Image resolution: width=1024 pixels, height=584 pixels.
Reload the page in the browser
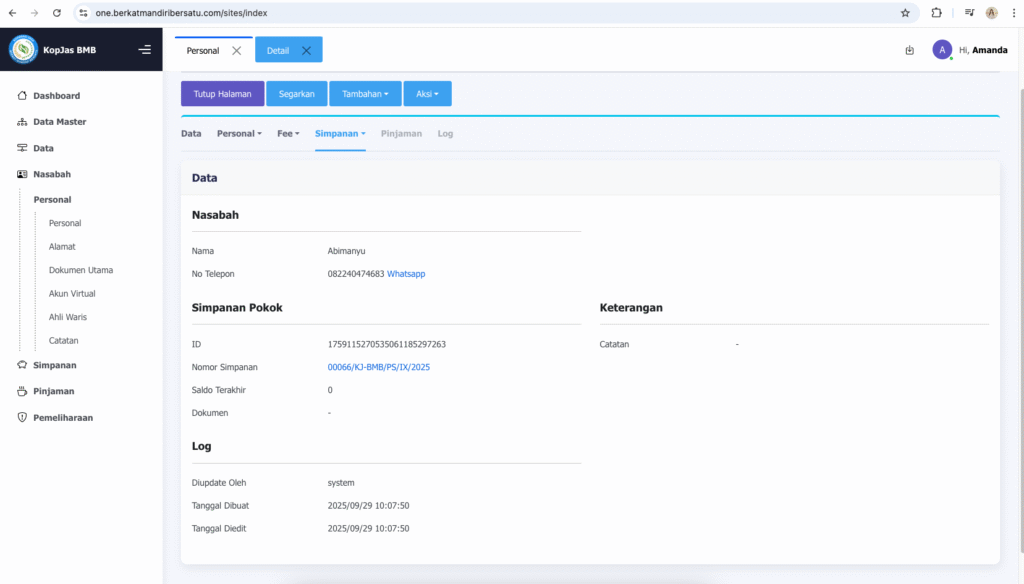pos(56,13)
